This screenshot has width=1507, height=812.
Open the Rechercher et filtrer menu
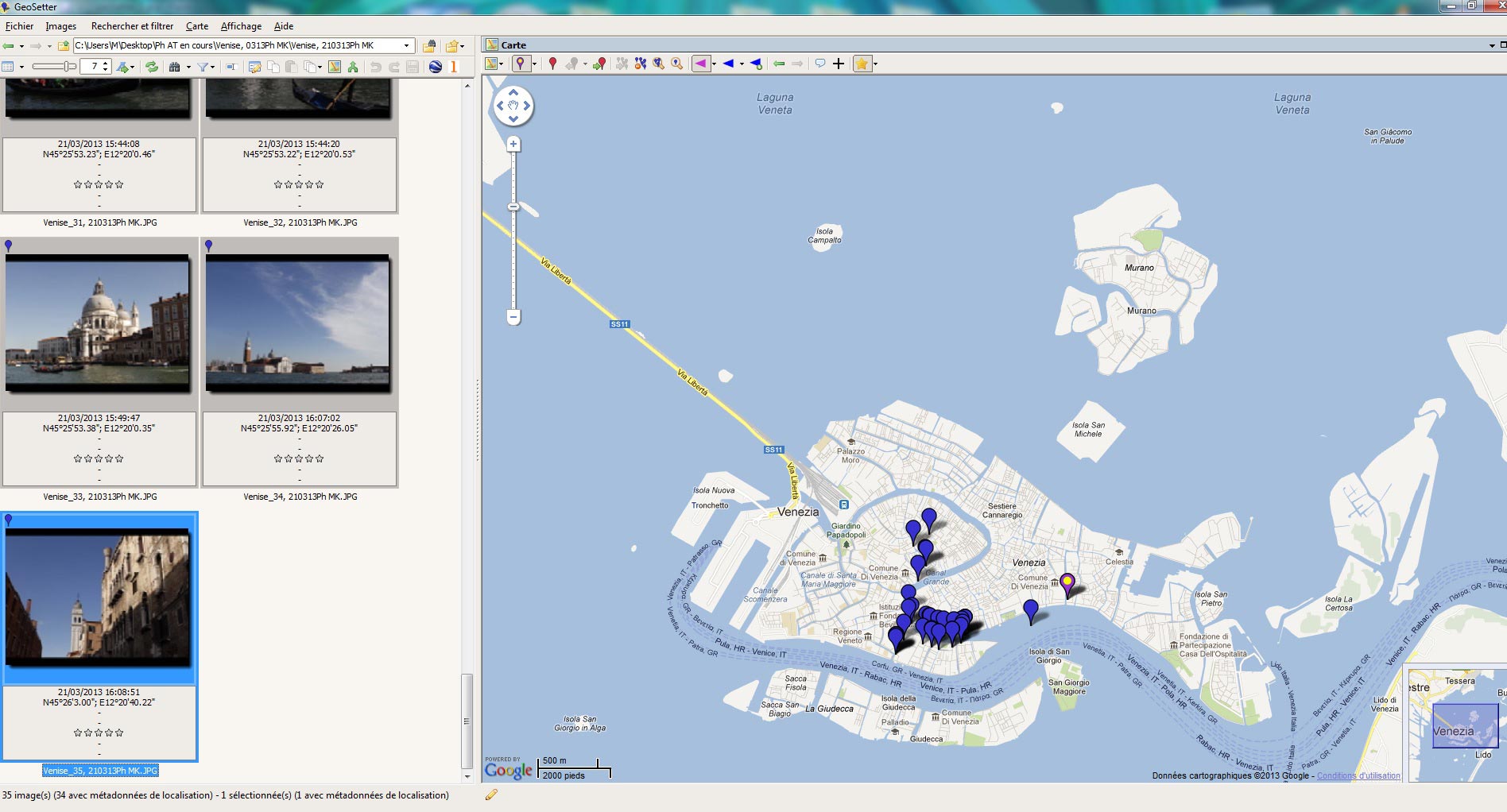[133, 25]
